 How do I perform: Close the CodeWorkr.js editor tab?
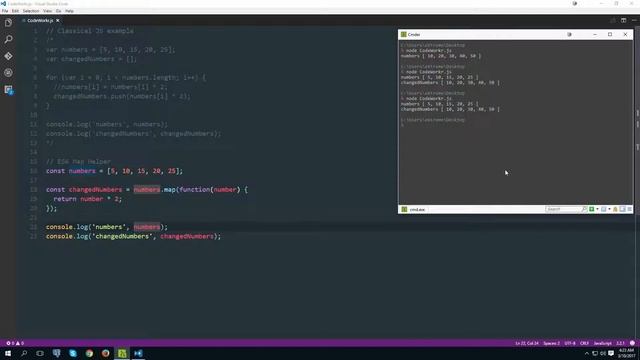58,20
